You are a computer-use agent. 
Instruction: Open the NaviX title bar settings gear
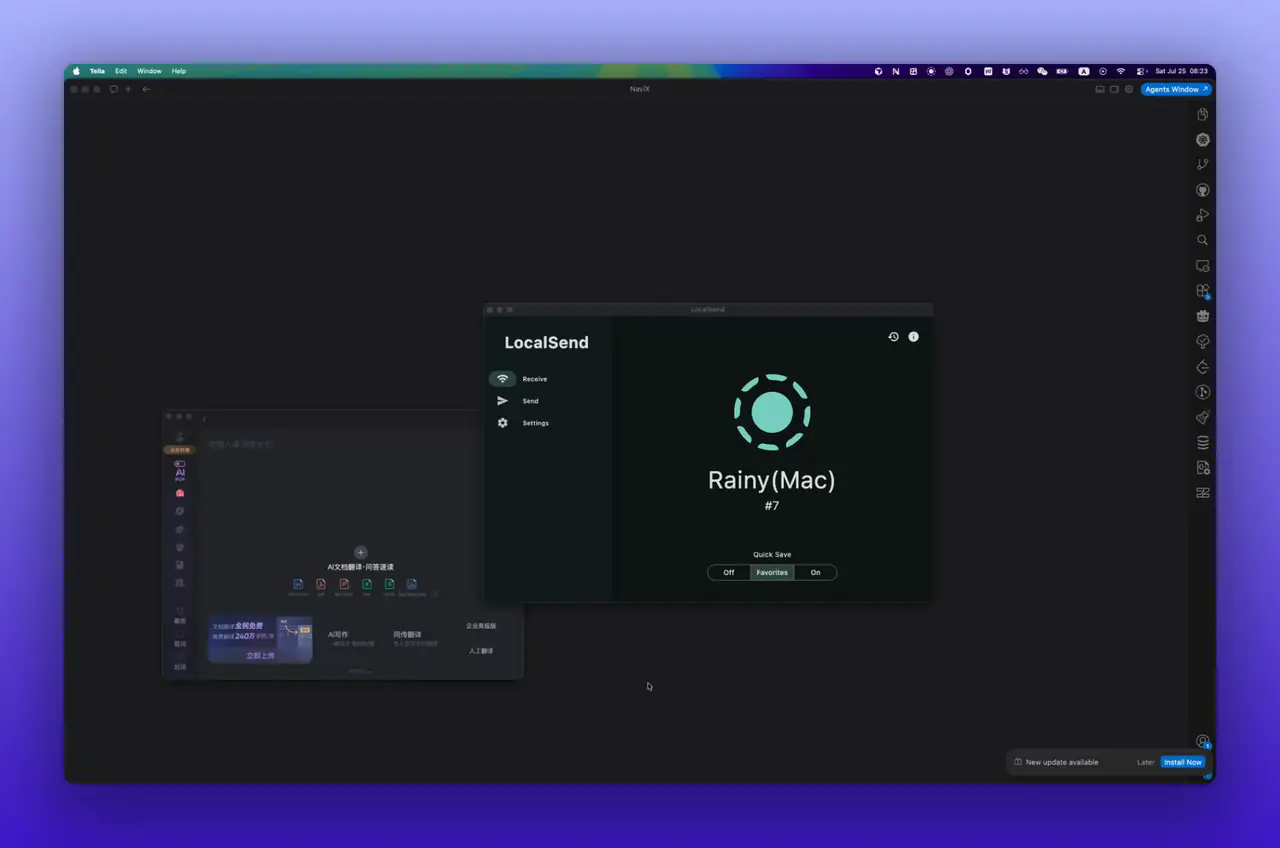tap(1129, 89)
